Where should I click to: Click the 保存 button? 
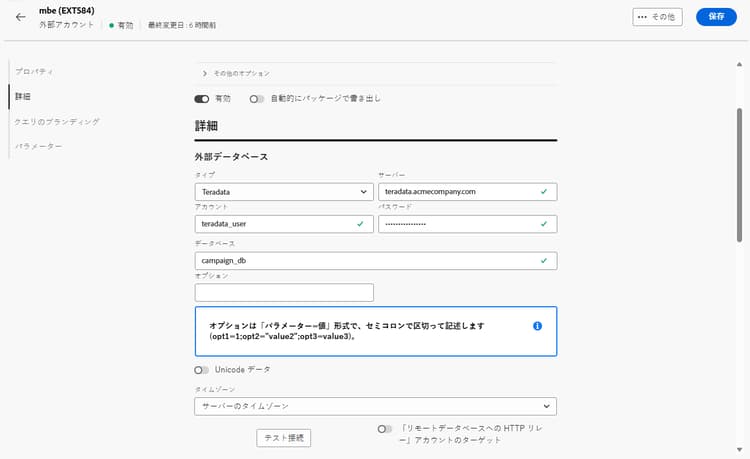tap(716, 17)
